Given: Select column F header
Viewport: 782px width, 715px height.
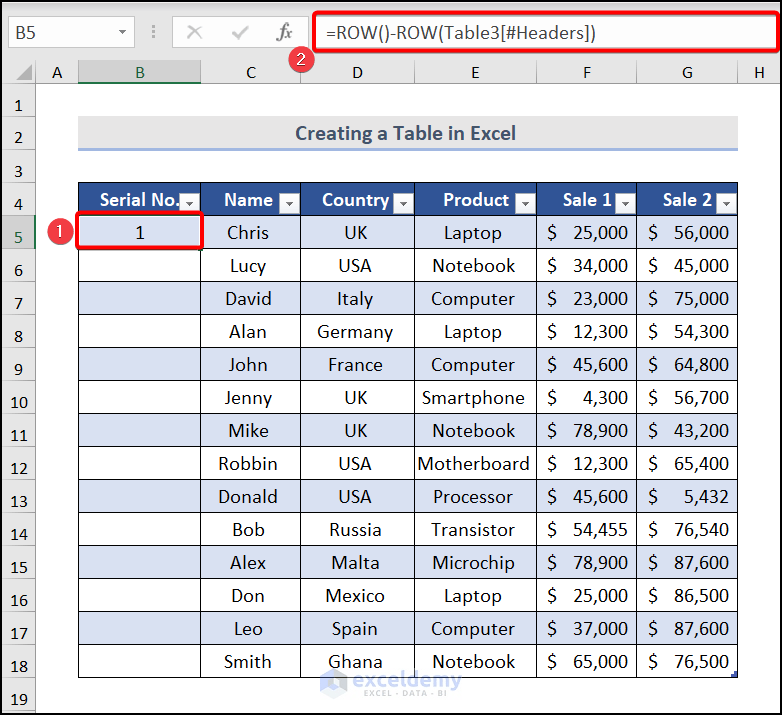Looking at the screenshot, I should 587,73.
